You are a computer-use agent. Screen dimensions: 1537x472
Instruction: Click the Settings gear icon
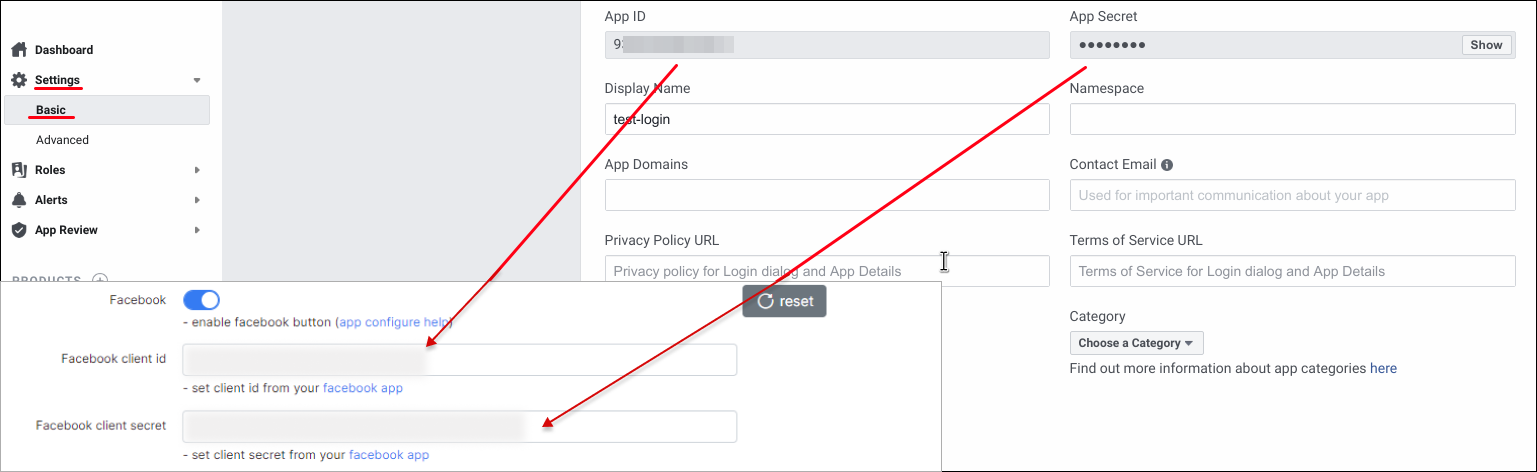point(19,80)
